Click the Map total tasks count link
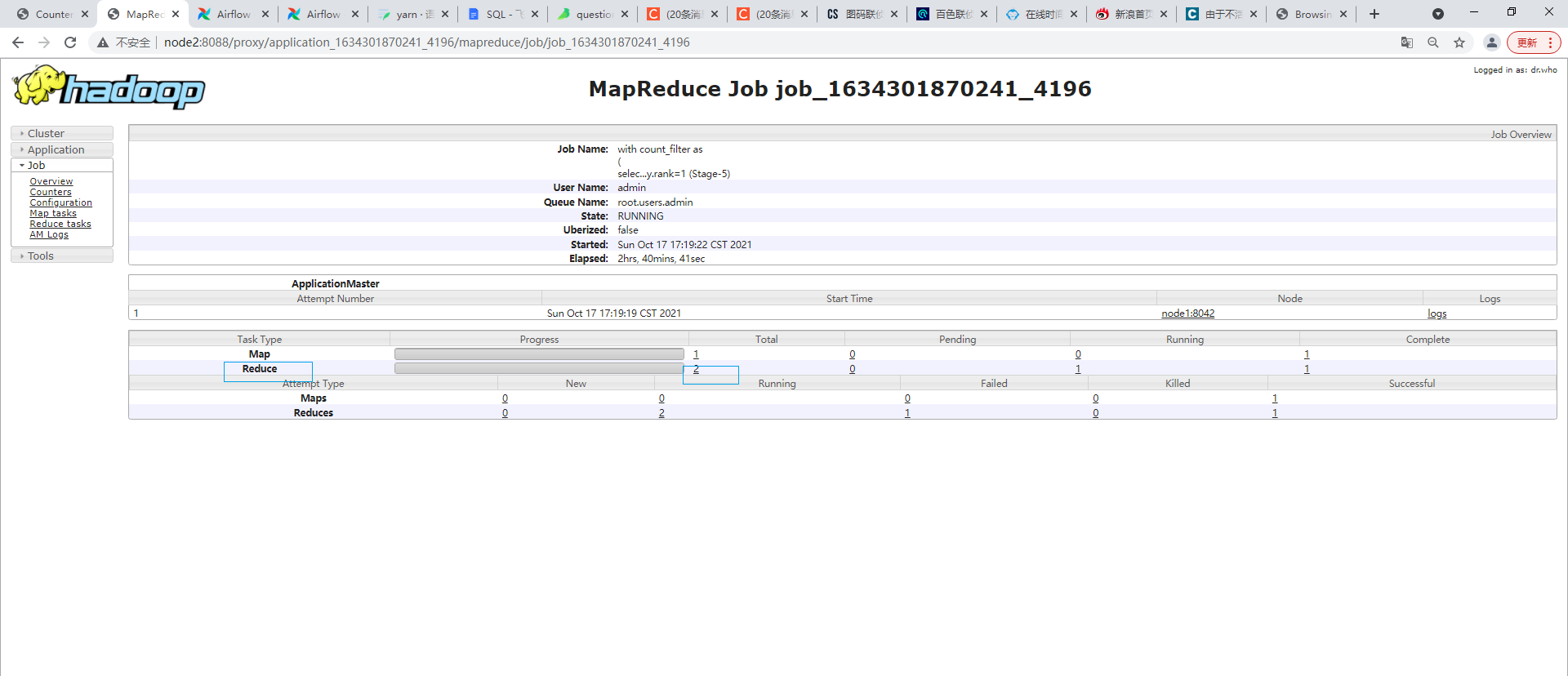This screenshot has width=1568, height=676. pyautogui.click(x=696, y=354)
